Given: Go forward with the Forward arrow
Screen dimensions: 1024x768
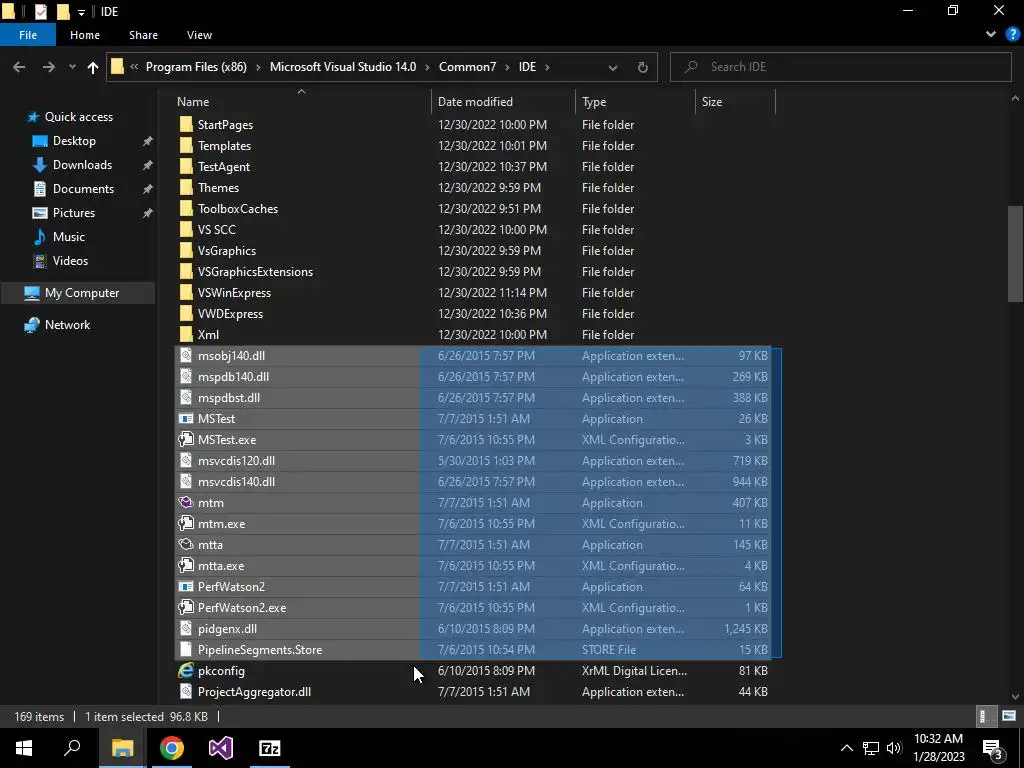Looking at the screenshot, I should [x=48, y=67].
